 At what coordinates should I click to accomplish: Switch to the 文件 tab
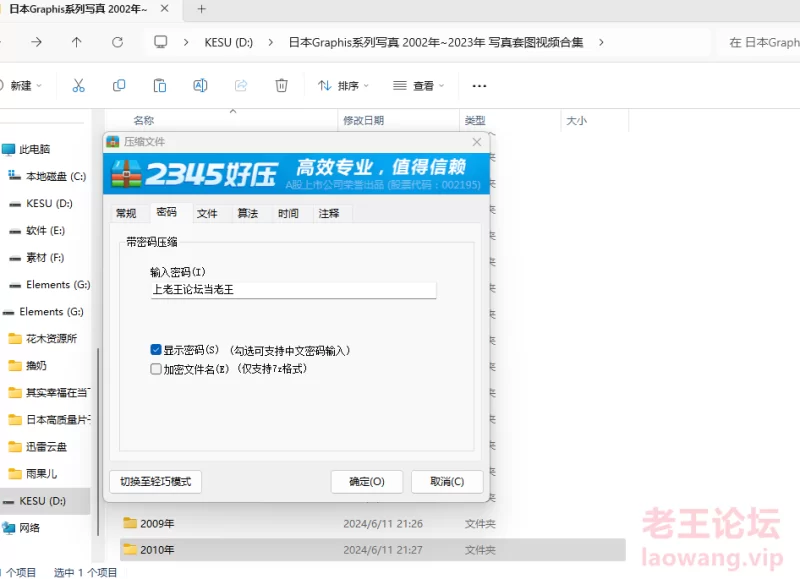[x=207, y=213]
